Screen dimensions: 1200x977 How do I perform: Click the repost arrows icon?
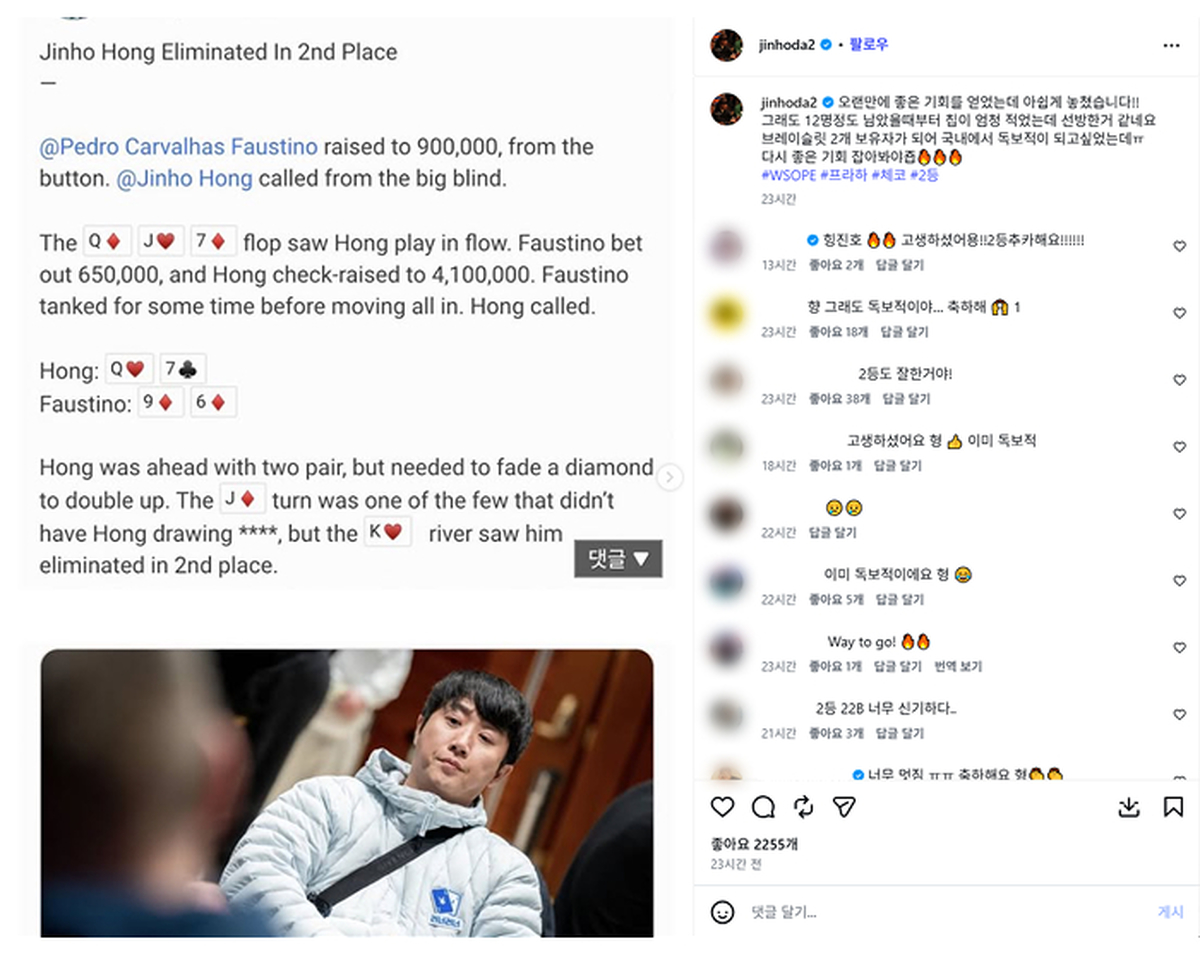(803, 807)
